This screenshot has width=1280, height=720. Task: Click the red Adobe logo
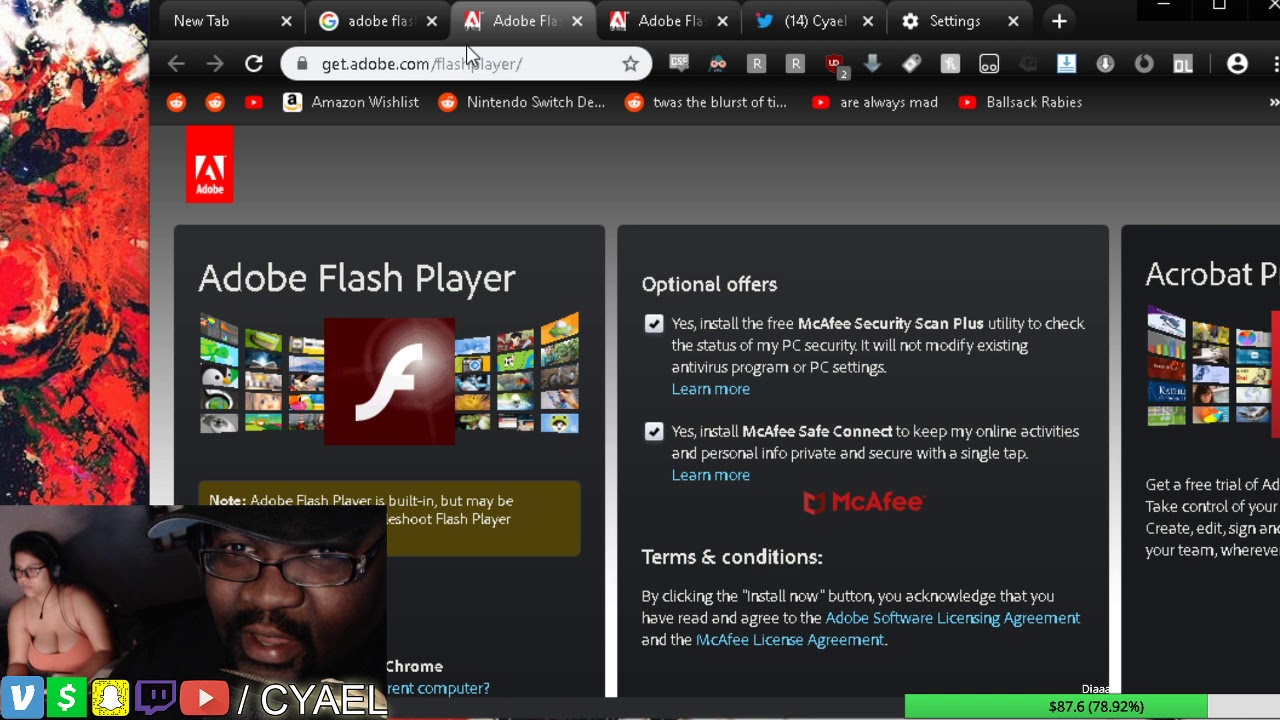point(210,164)
